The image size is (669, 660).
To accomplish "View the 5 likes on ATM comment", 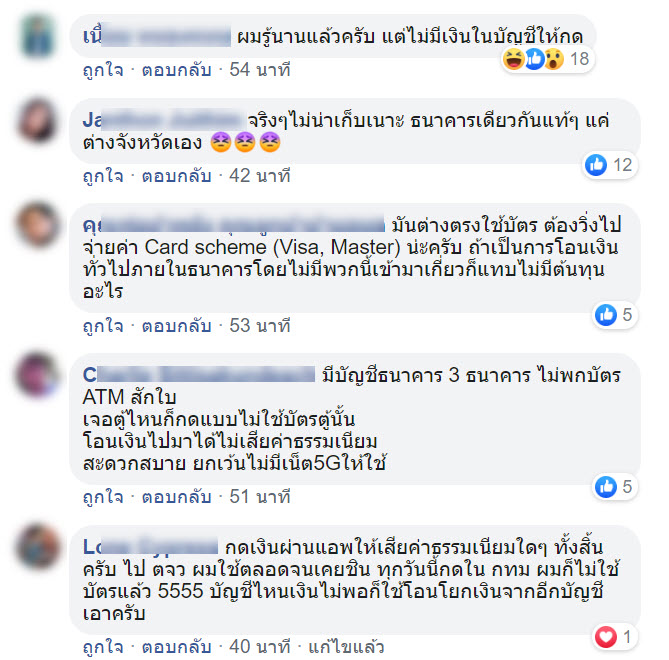I will (x=614, y=486).
